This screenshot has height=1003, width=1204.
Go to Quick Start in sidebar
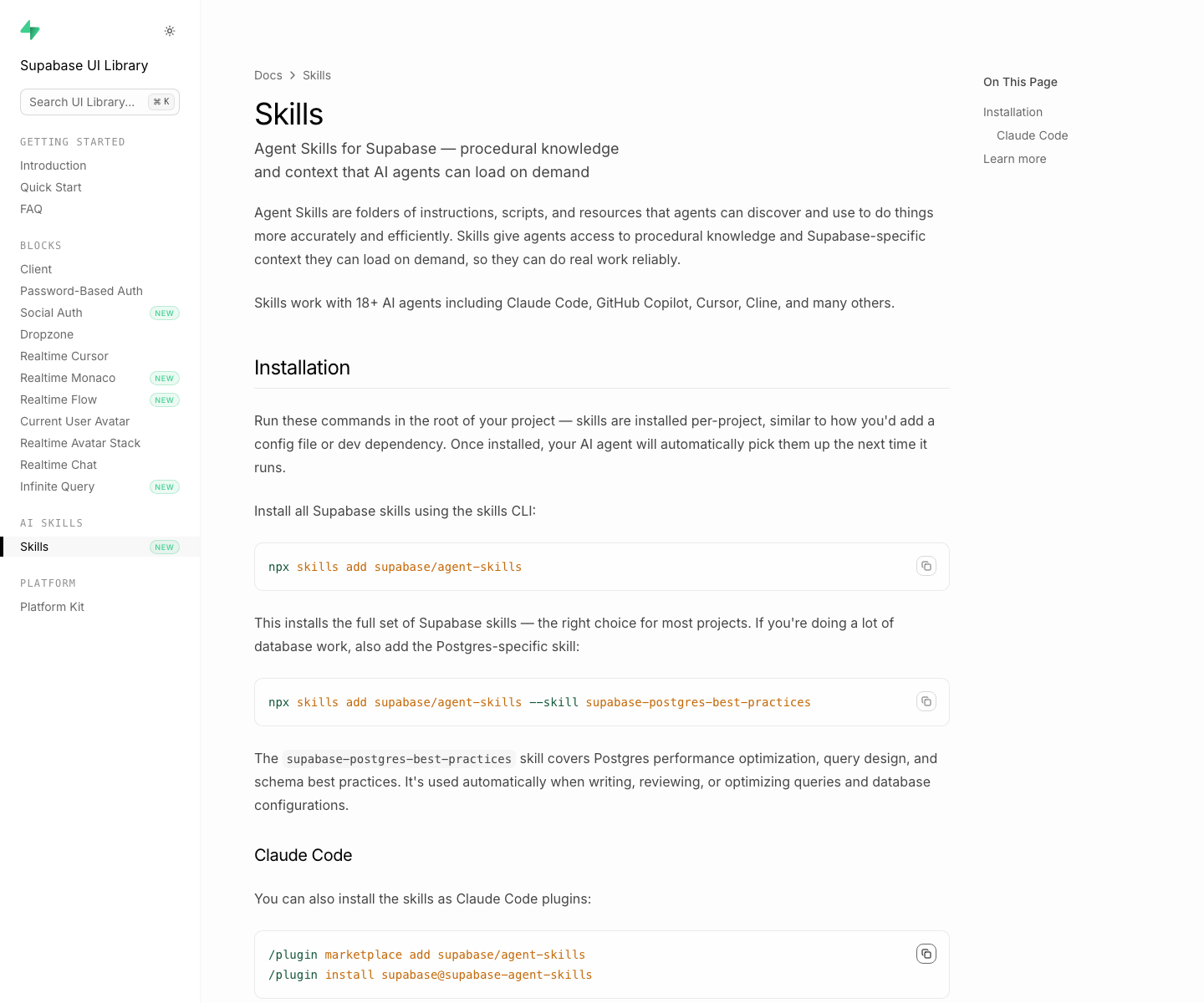click(x=51, y=187)
